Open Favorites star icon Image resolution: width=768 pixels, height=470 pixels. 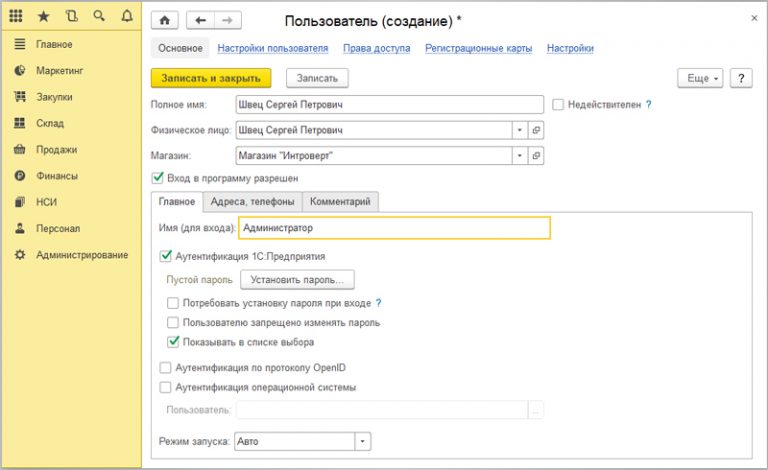pos(44,17)
